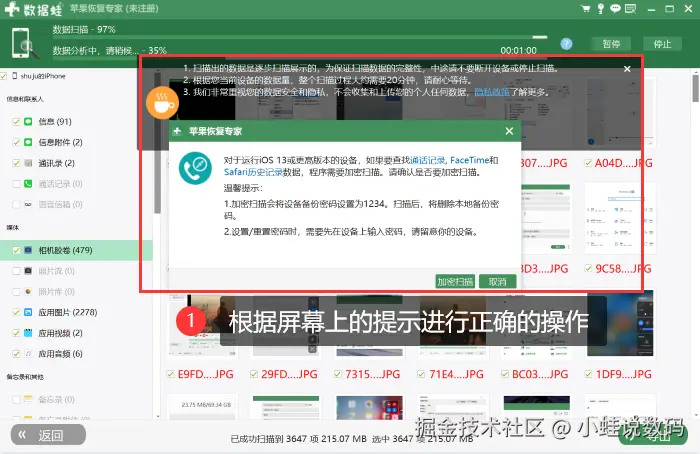Select 相机胶卷 (479) category row
Screen dimensions: 700x454
coord(76,250)
